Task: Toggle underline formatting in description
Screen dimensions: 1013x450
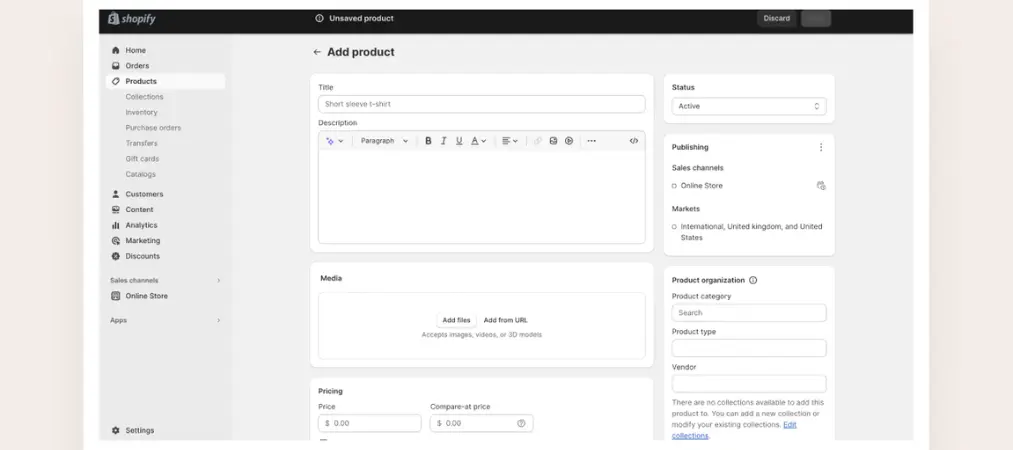Action: [459, 141]
